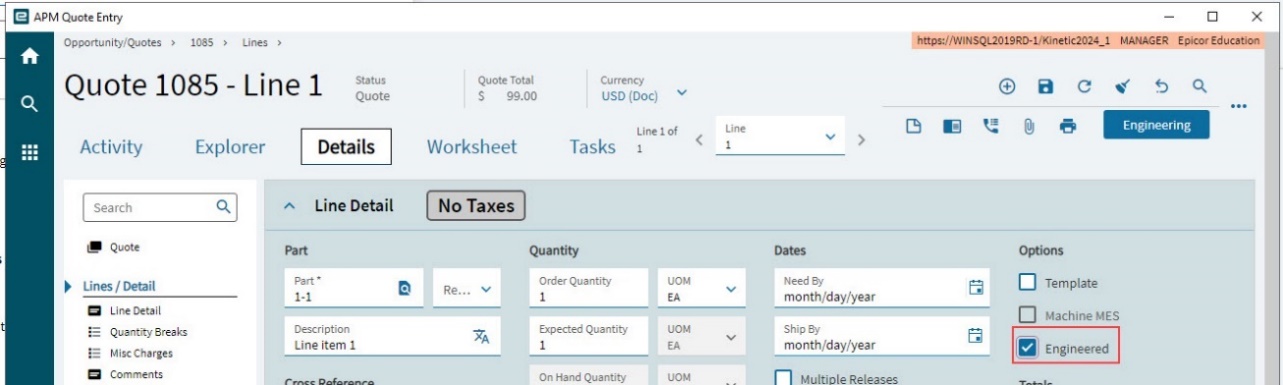
Task: Click the magnifier in the navigation Search box
Action: tap(224, 207)
